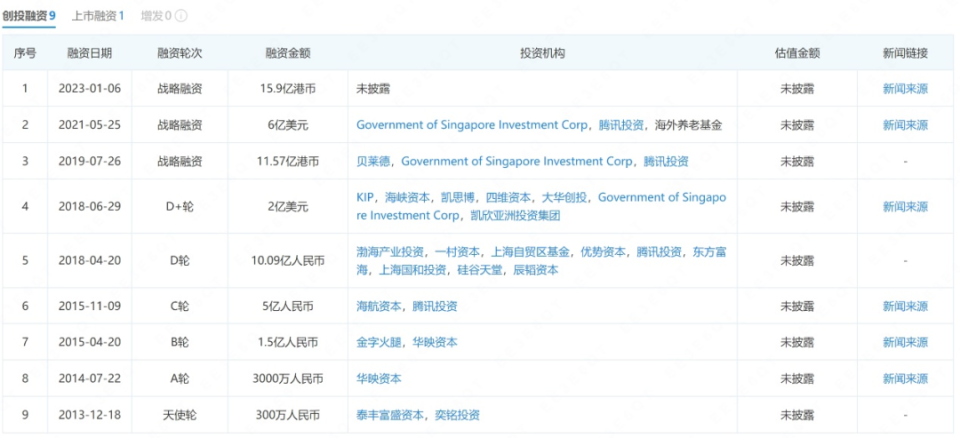
Task: Click 新闻来源 in the D+轮 row
Action: coord(905,207)
